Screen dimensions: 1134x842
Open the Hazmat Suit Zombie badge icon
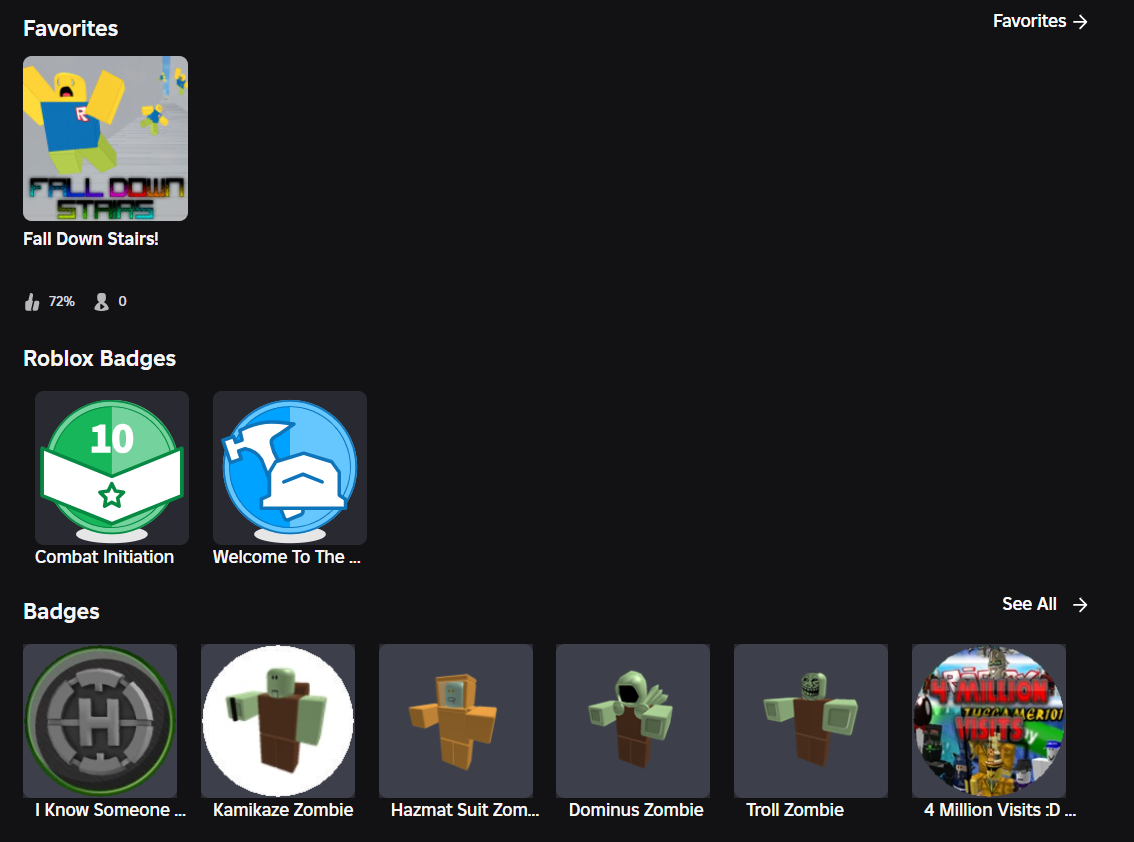point(456,721)
